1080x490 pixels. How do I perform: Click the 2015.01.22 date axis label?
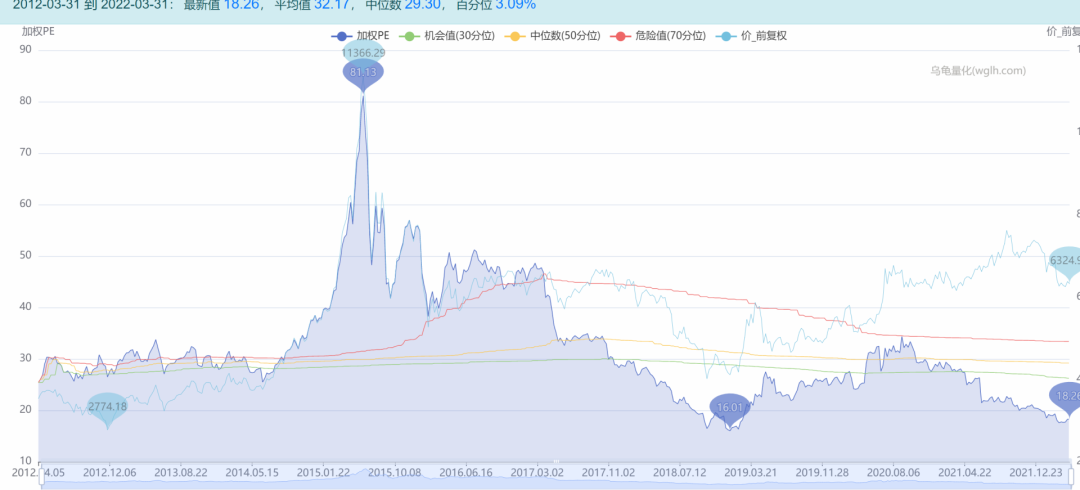(x=322, y=471)
